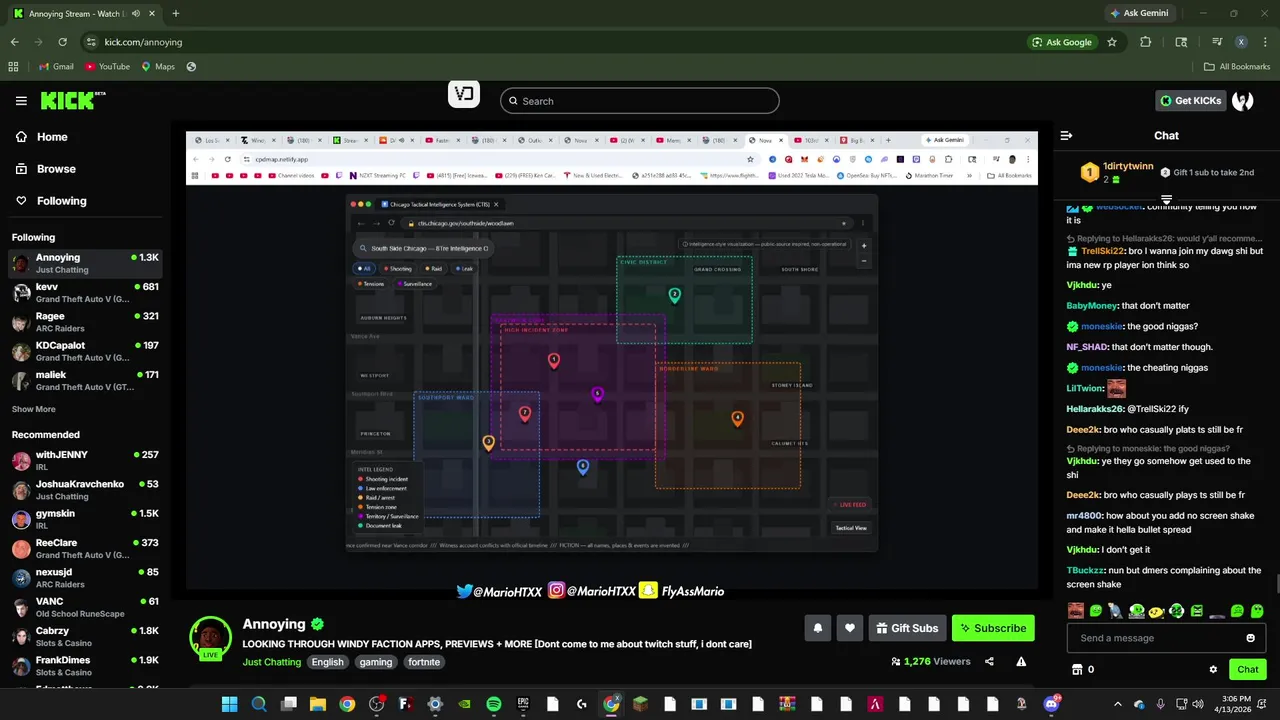Open the All Bookmarks folder
This screenshot has width=1280, height=720.
[x=1237, y=67]
